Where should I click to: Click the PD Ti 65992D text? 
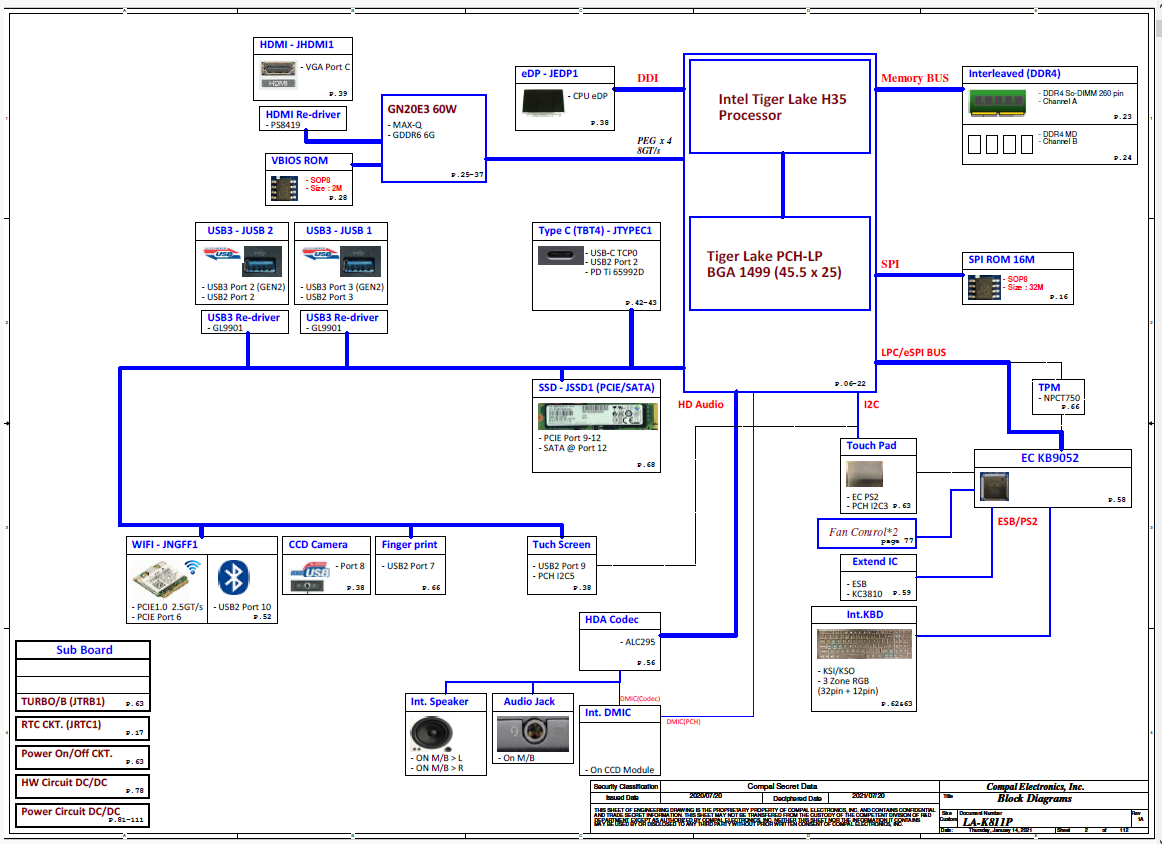click(x=614, y=272)
